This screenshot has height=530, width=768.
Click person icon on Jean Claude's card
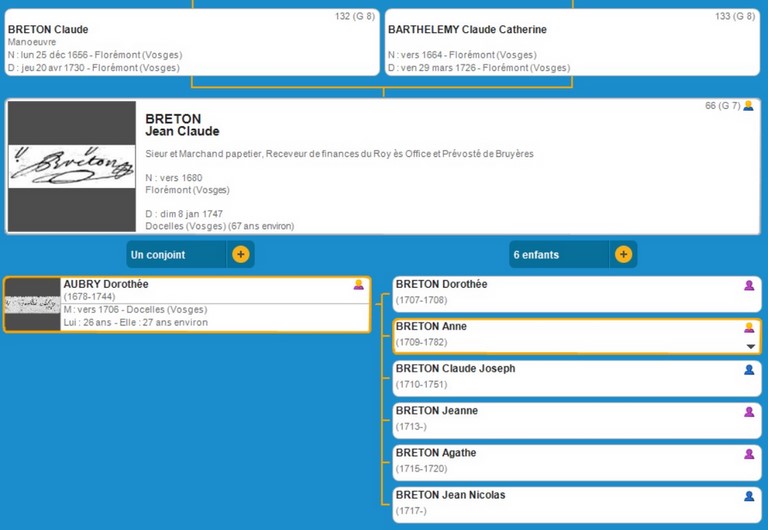click(x=748, y=106)
